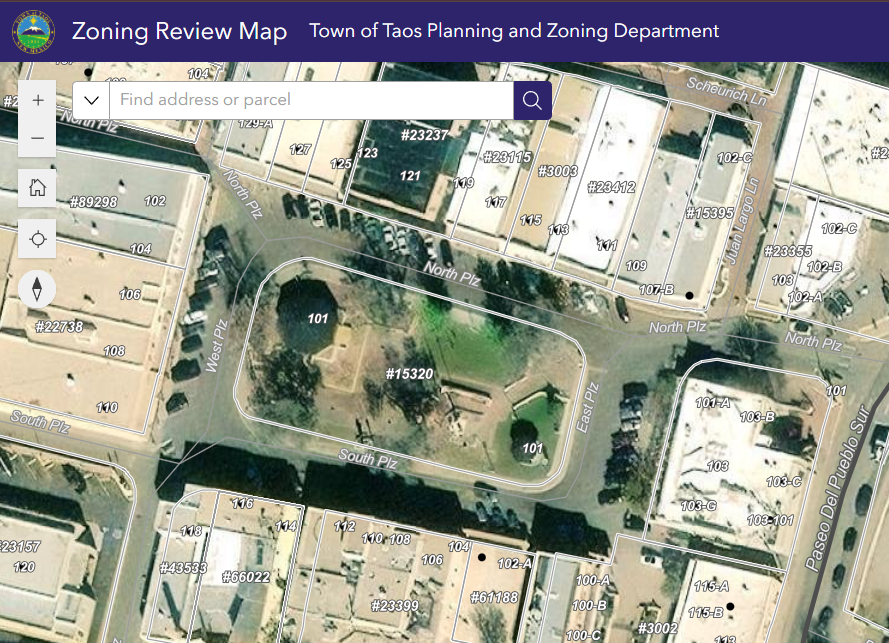The height and width of the screenshot is (643, 889).
Task: Zoom in using the plus control
Action: tap(36, 100)
